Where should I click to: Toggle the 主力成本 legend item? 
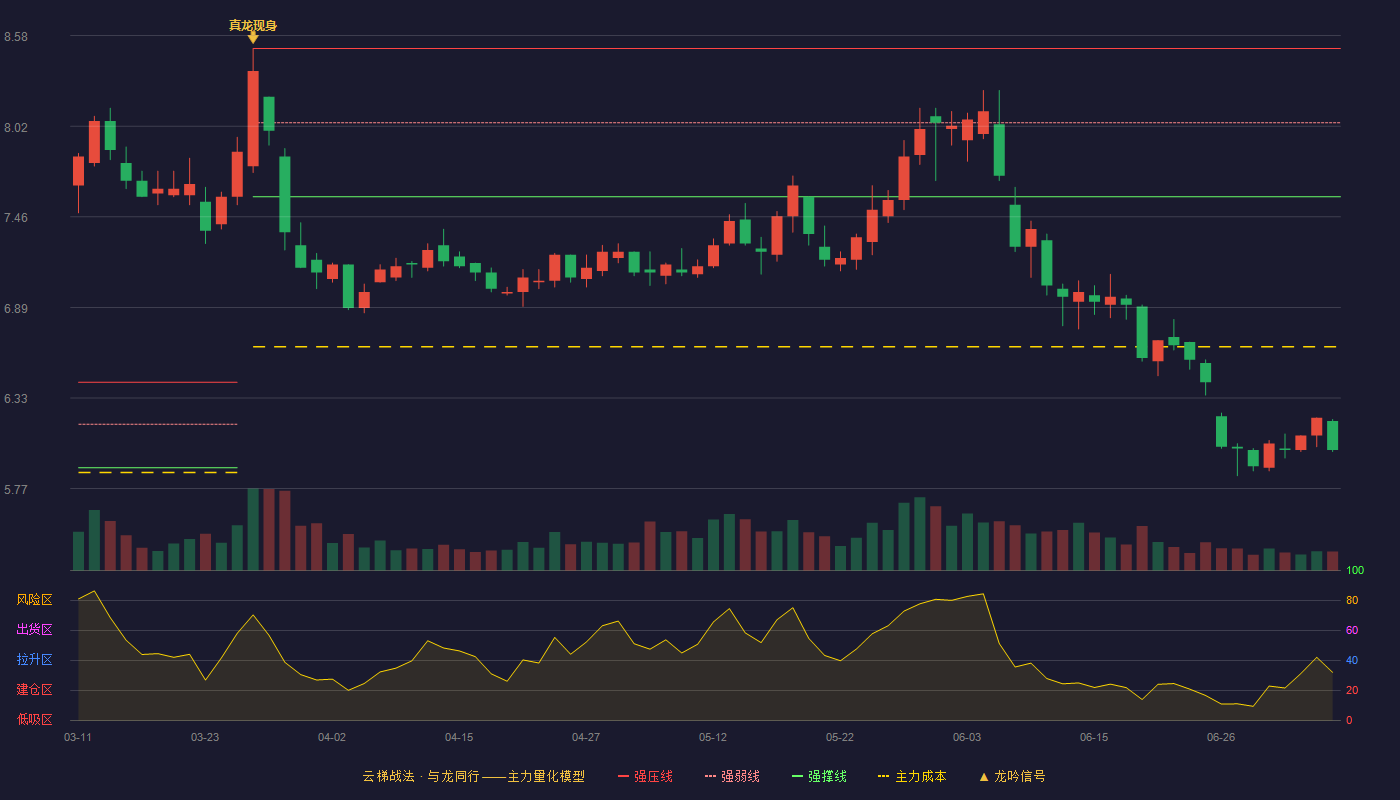coord(911,776)
